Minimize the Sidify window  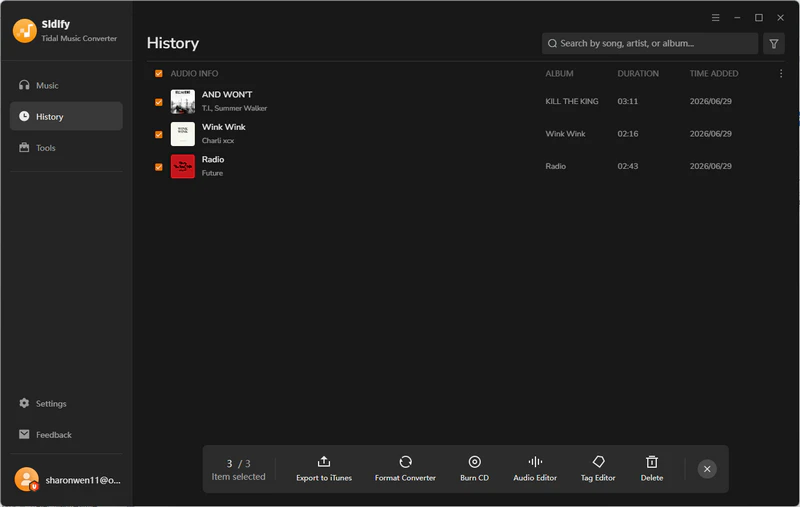(737, 17)
